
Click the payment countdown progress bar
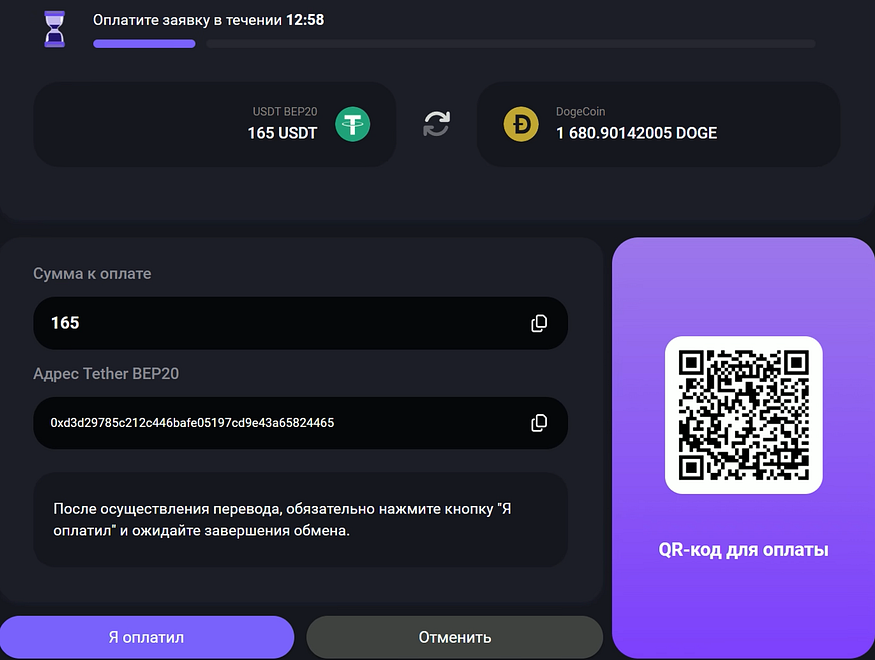click(454, 44)
